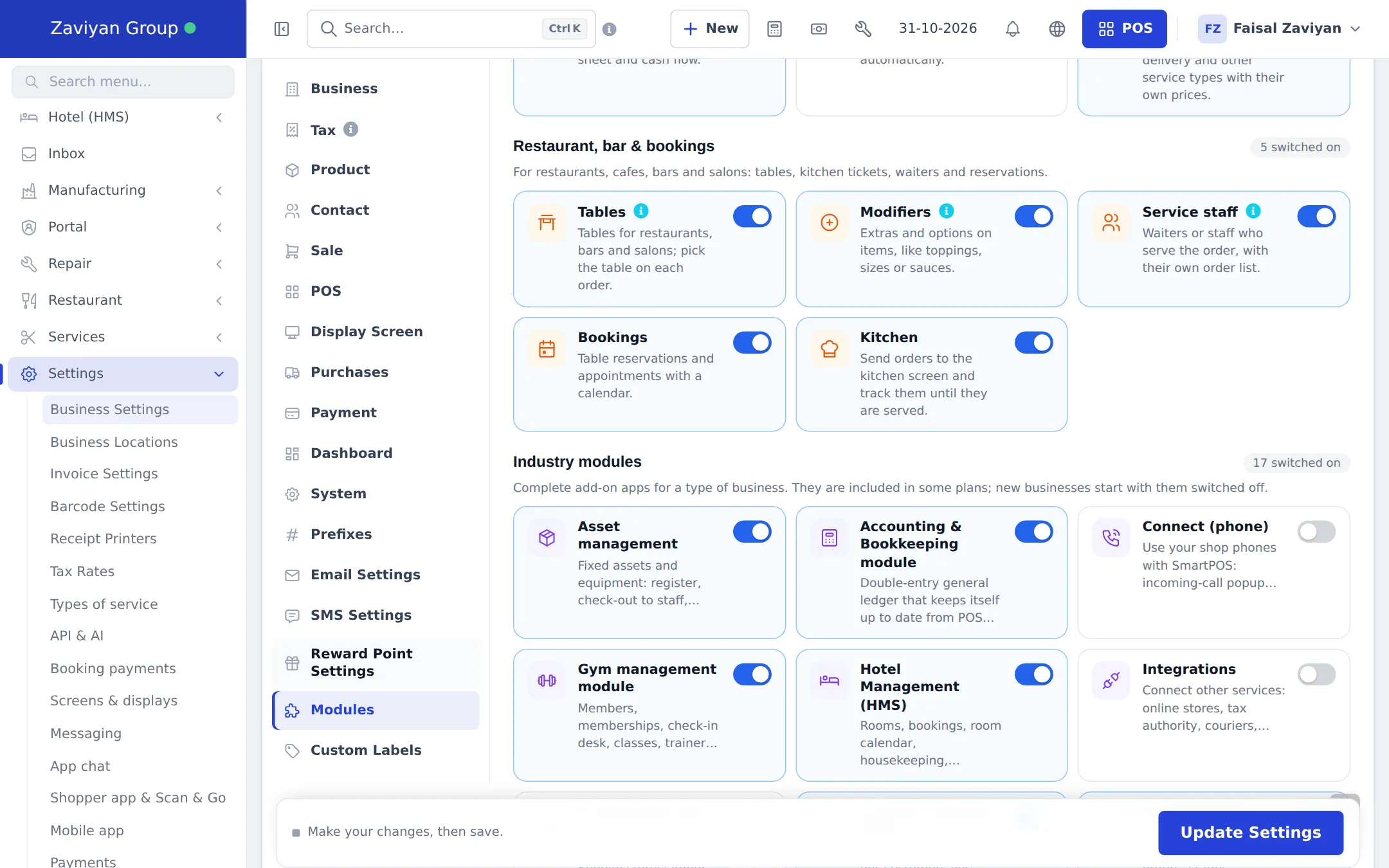
Task: Click the cash register camera icon
Action: pos(819,29)
